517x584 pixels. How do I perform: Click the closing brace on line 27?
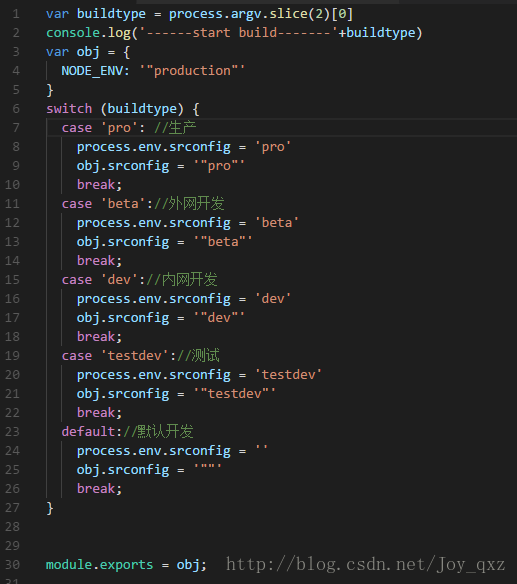click(x=50, y=508)
